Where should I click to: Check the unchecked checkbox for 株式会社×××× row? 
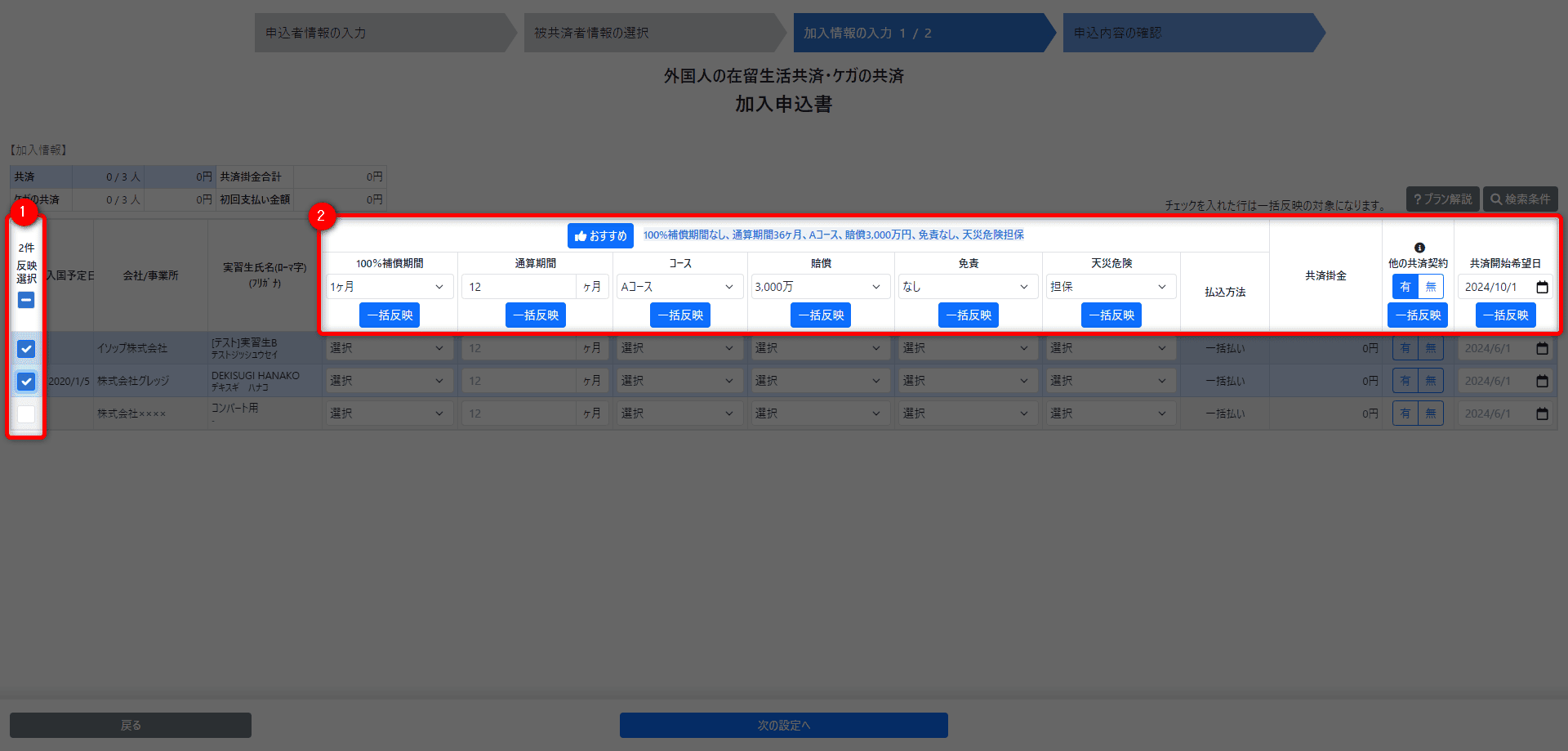[x=26, y=414]
